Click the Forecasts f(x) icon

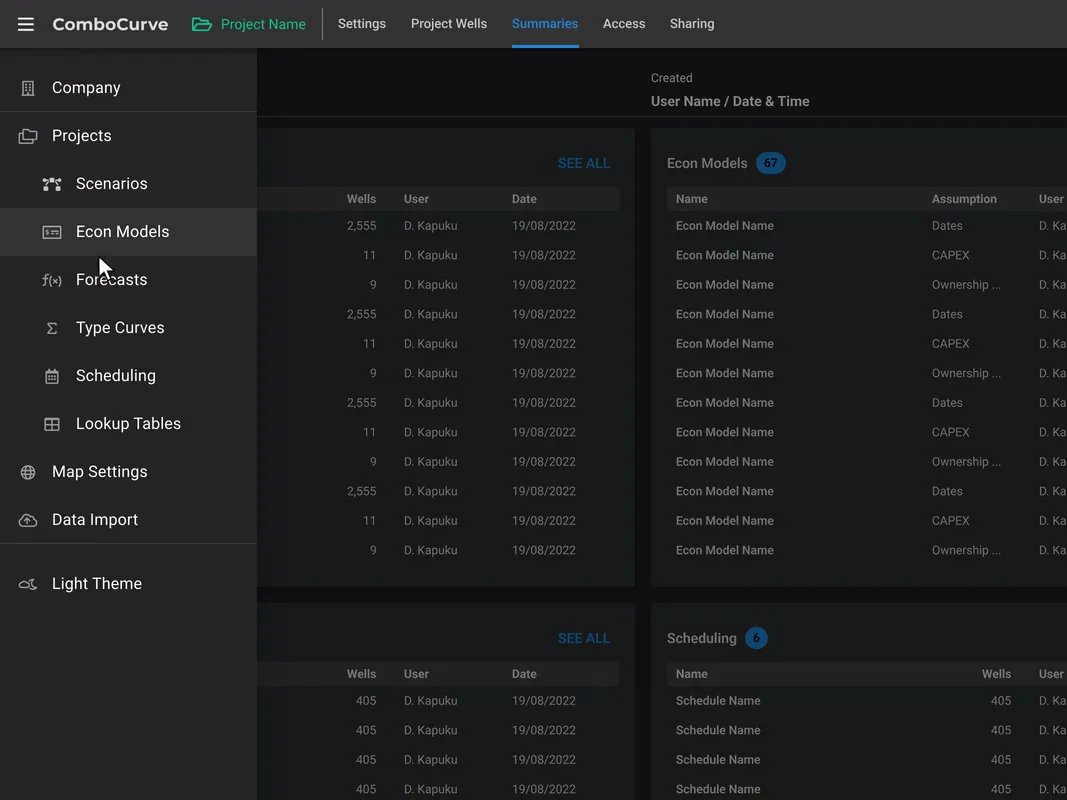[52, 280]
